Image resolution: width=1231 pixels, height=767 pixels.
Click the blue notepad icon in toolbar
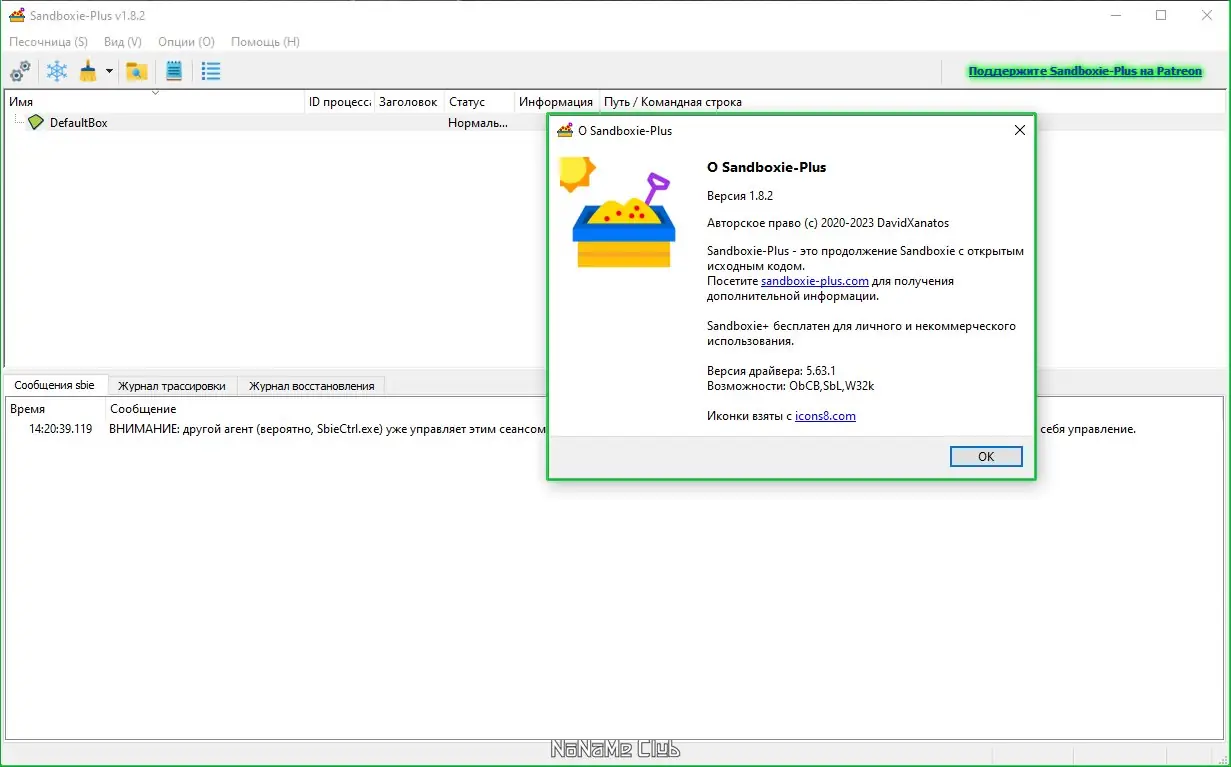tap(174, 71)
